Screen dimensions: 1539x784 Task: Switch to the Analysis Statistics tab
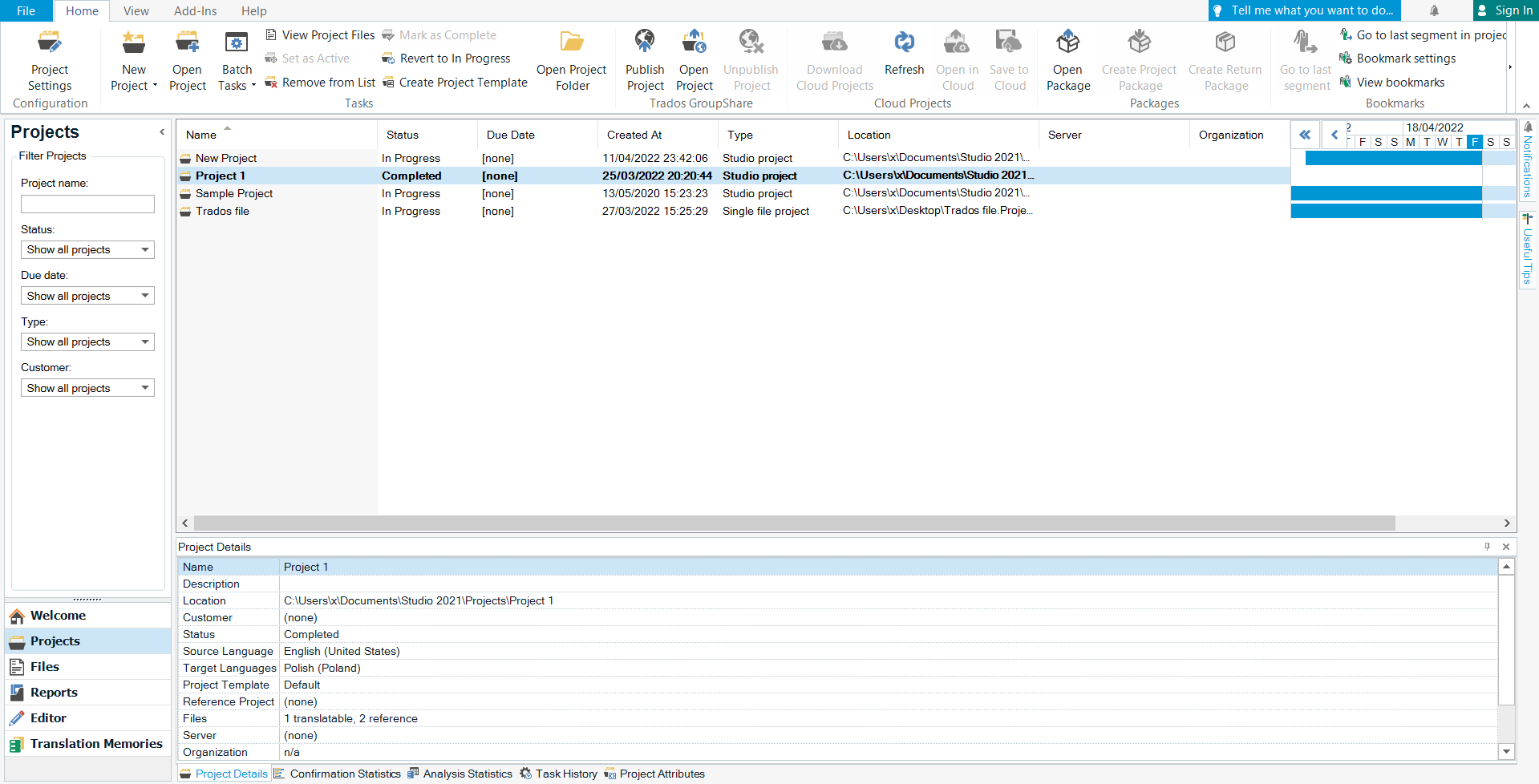point(460,774)
